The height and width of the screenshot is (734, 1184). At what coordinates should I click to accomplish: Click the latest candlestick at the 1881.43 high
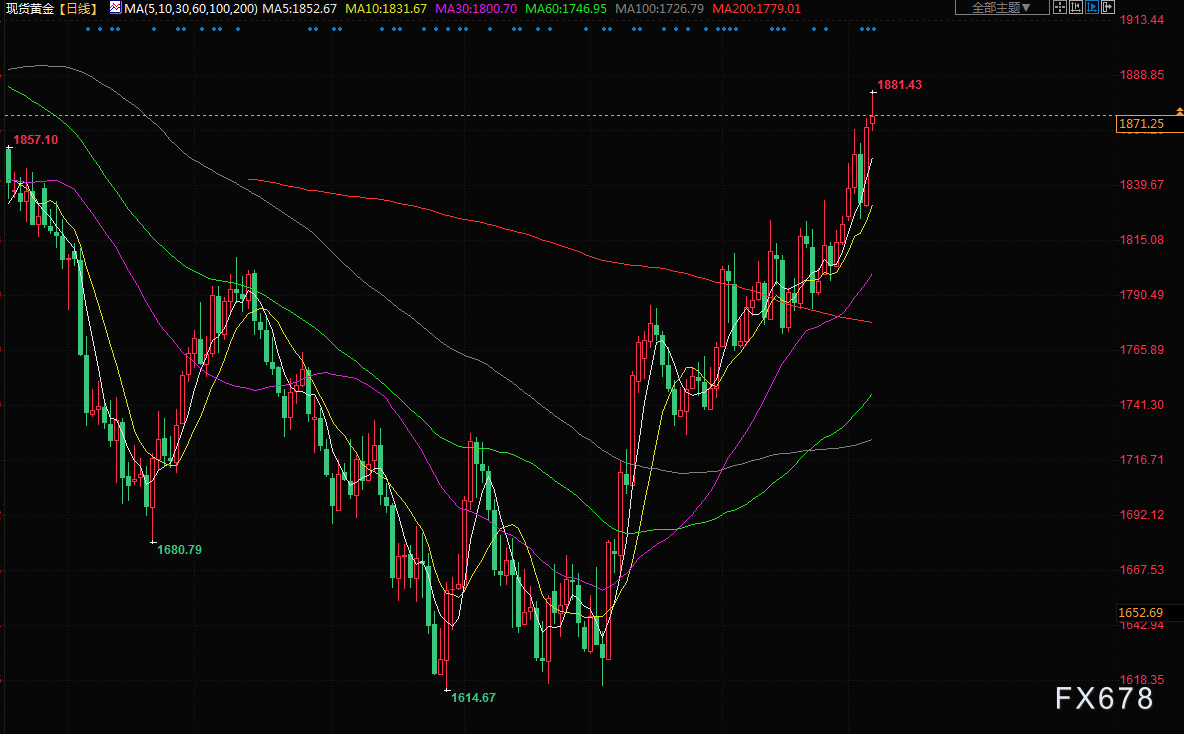click(x=873, y=113)
